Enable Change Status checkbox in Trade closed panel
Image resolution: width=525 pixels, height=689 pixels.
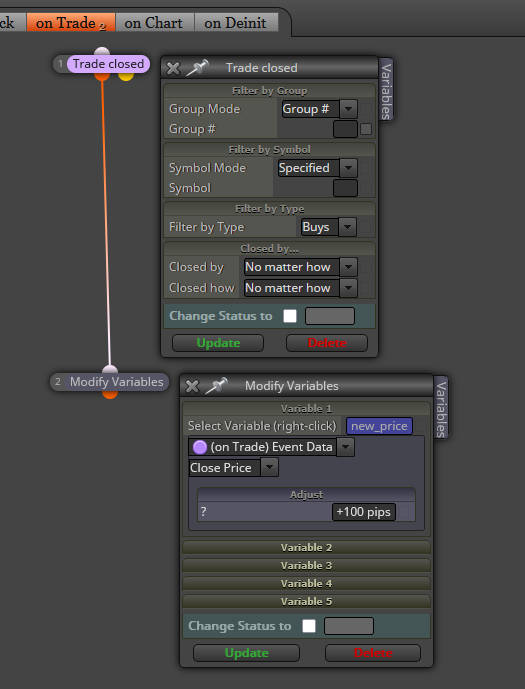[290, 316]
